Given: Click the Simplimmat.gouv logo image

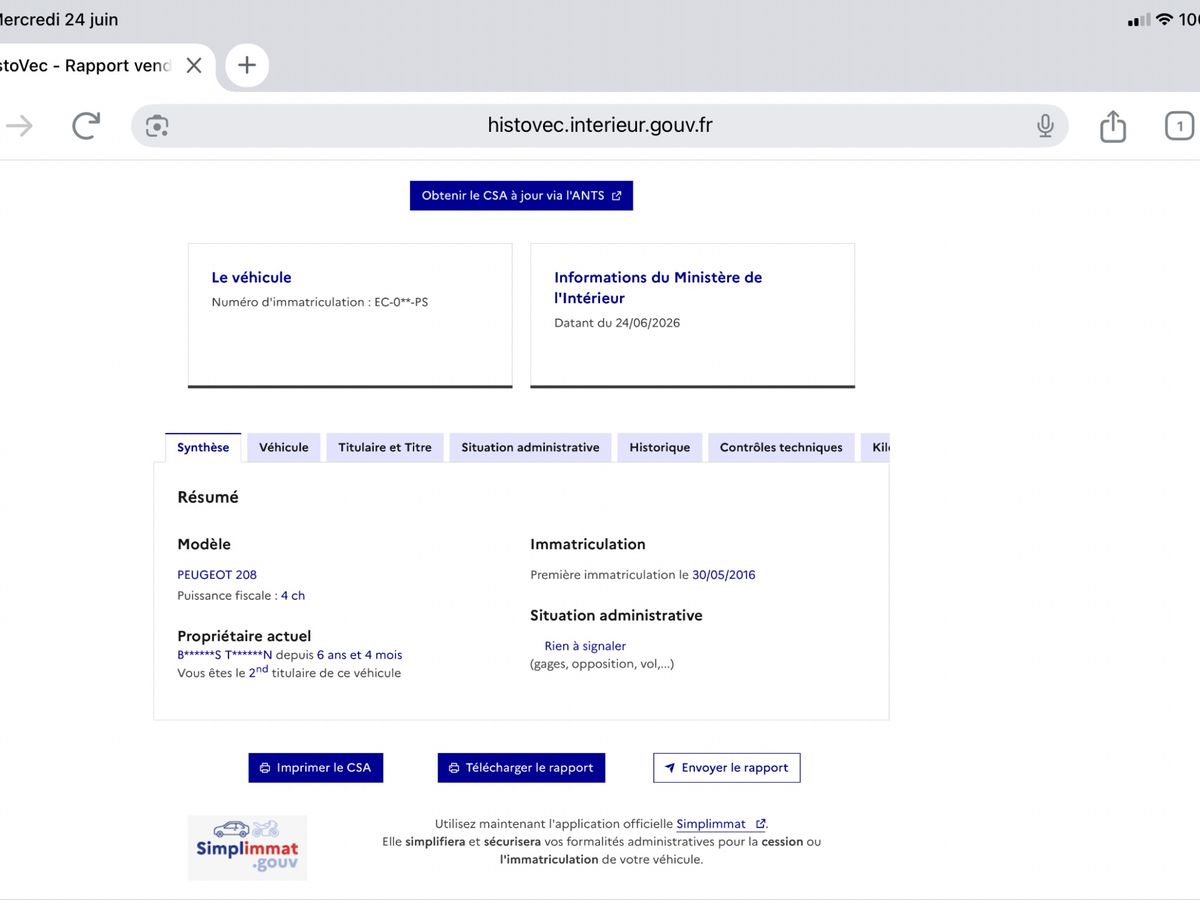Looking at the screenshot, I should (x=248, y=848).
